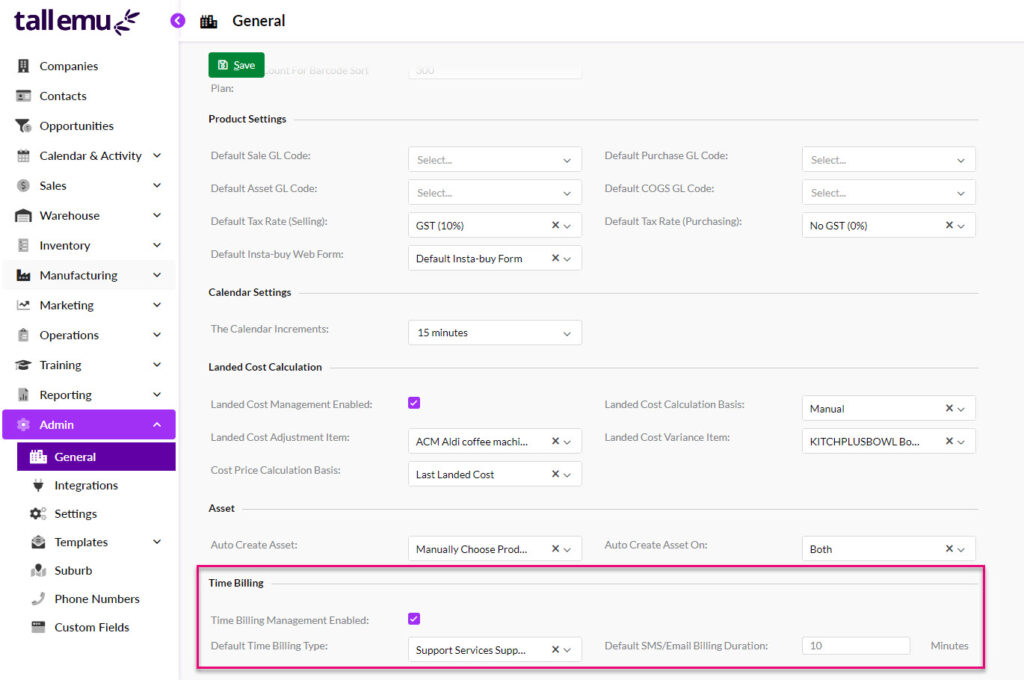Screen dimensions: 1024x680
Task: Uncheck Time Billing Management Enabled checkbox
Action: pyautogui.click(x=414, y=619)
